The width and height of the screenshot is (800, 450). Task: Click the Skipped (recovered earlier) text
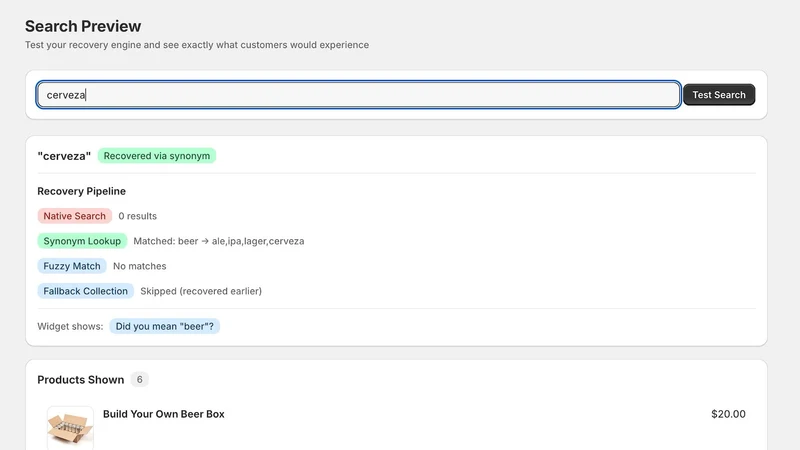(x=201, y=291)
